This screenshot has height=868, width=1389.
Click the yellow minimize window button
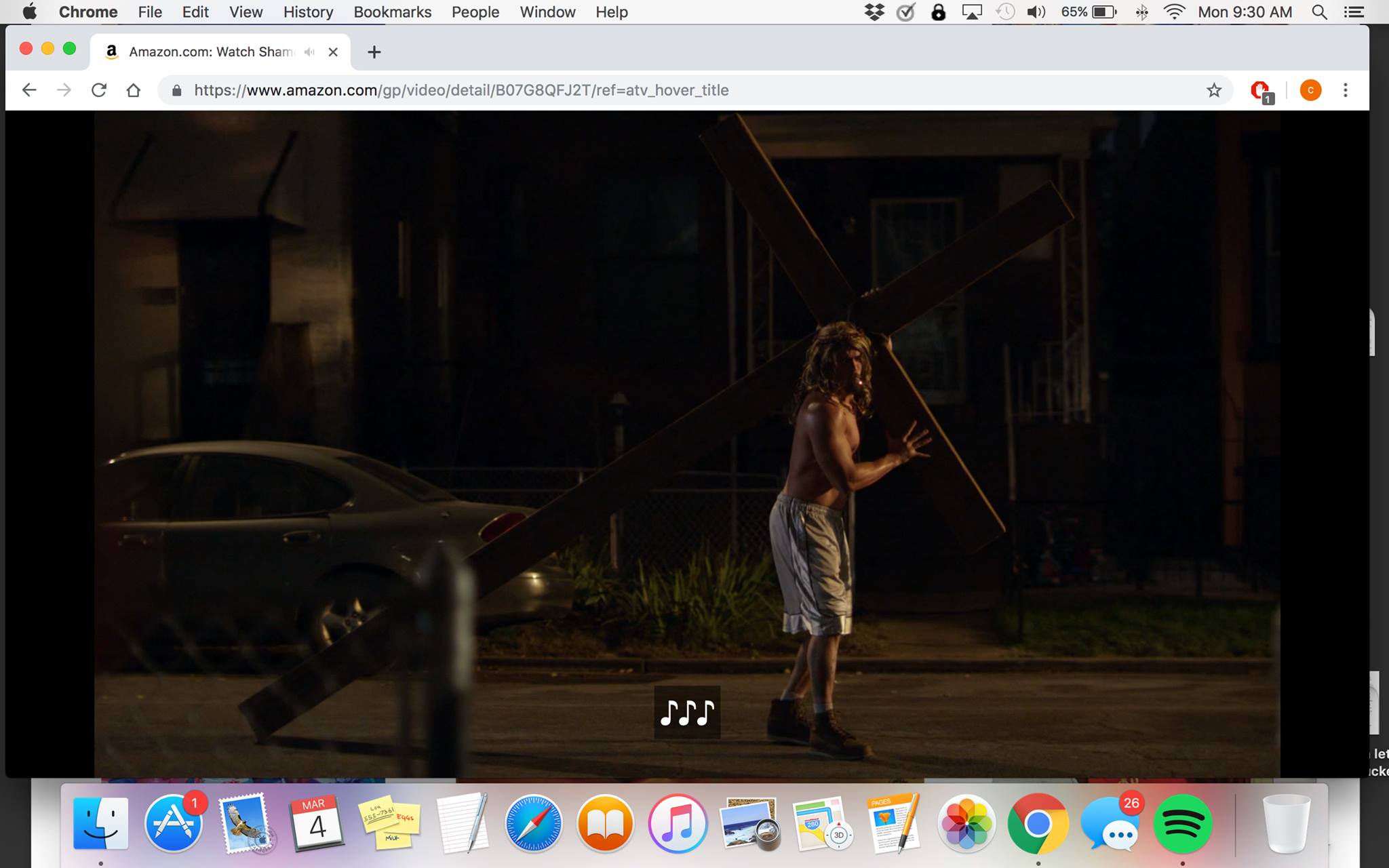pos(47,48)
